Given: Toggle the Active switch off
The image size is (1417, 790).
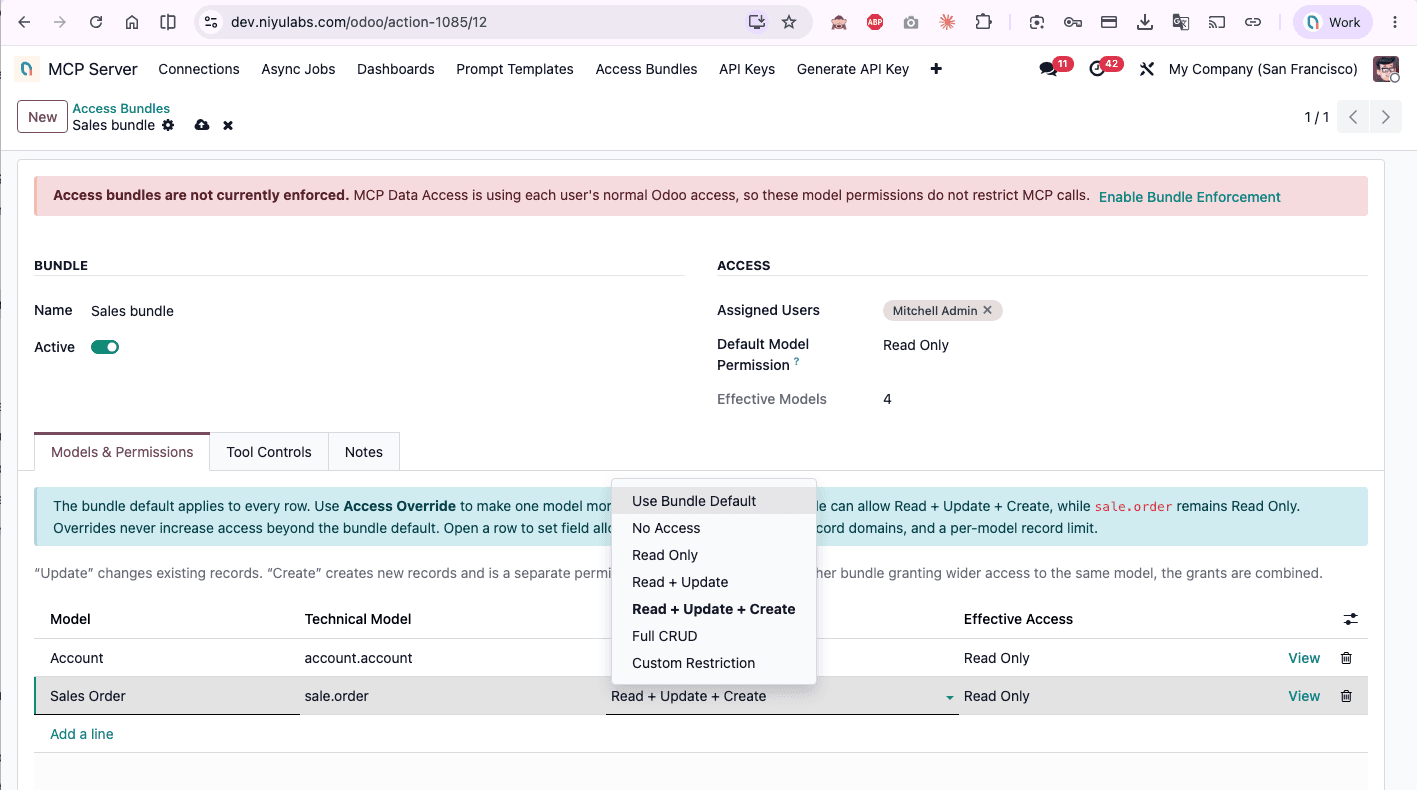Looking at the screenshot, I should coord(105,347).
